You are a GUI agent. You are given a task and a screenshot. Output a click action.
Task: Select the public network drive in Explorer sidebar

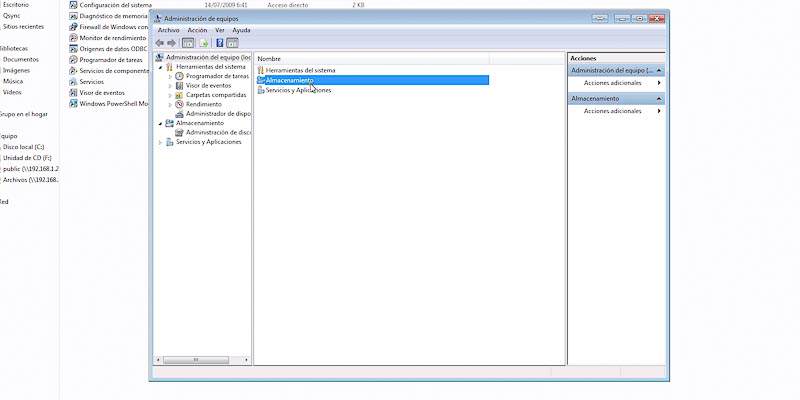click(31, 169)
